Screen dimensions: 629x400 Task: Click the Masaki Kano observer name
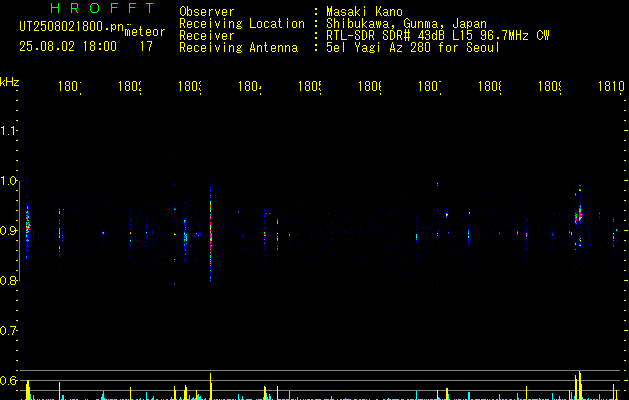364,11
